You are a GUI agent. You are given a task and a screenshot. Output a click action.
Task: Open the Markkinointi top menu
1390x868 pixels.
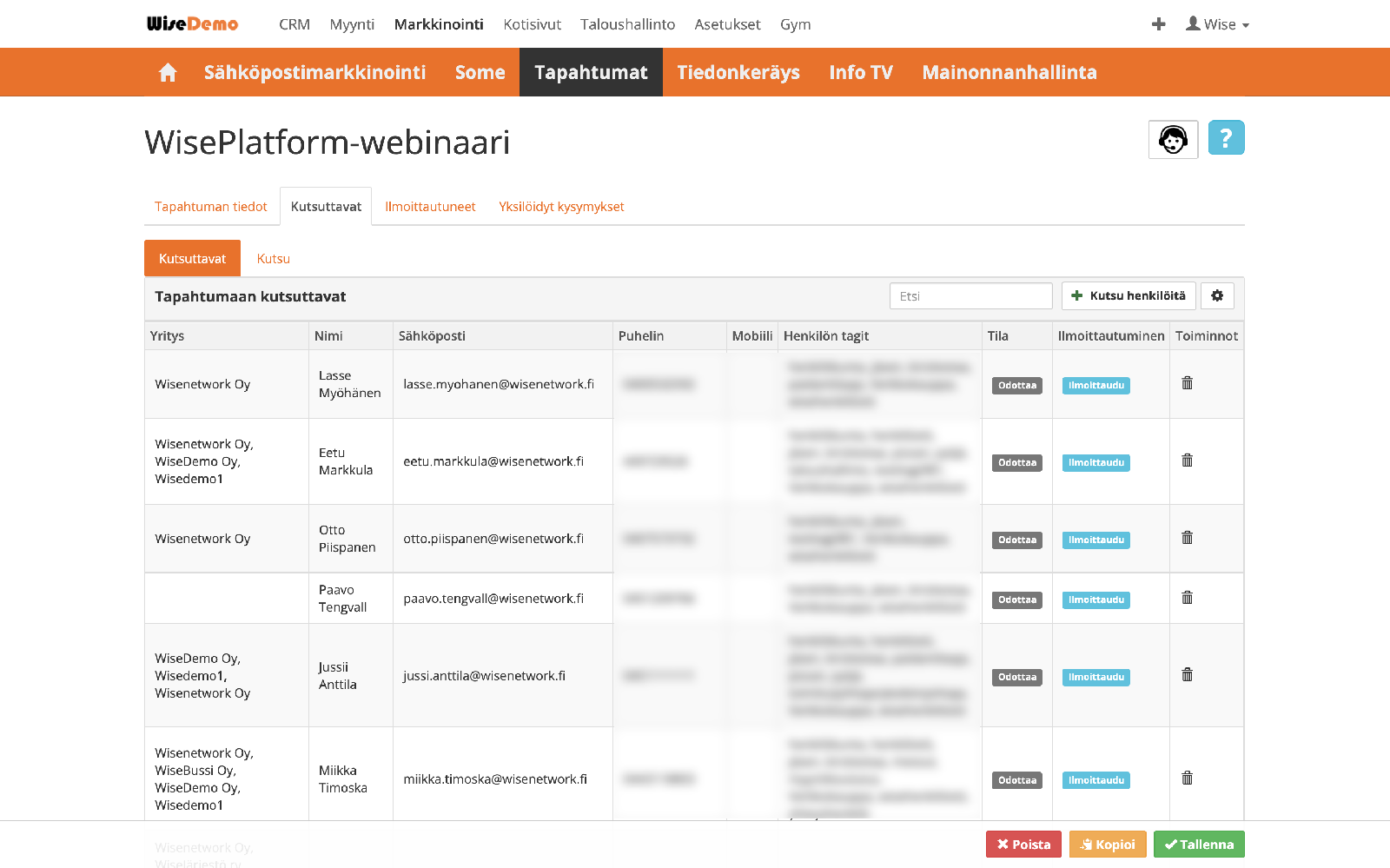click(439, 24)
